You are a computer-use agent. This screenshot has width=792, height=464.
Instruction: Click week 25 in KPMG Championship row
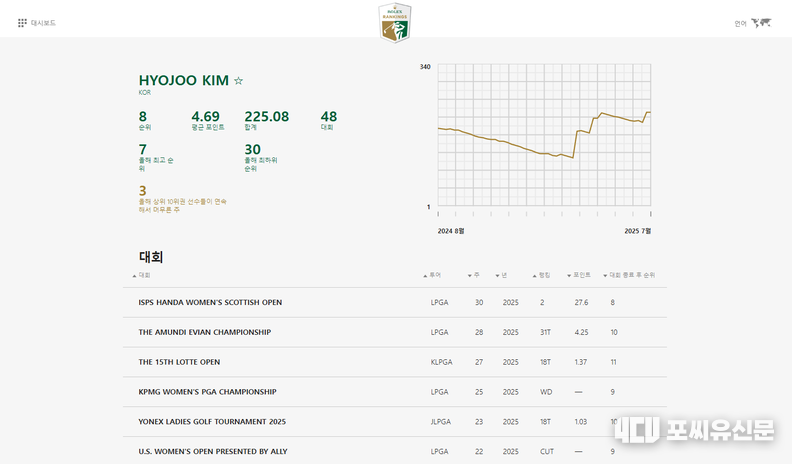(479, 392)
